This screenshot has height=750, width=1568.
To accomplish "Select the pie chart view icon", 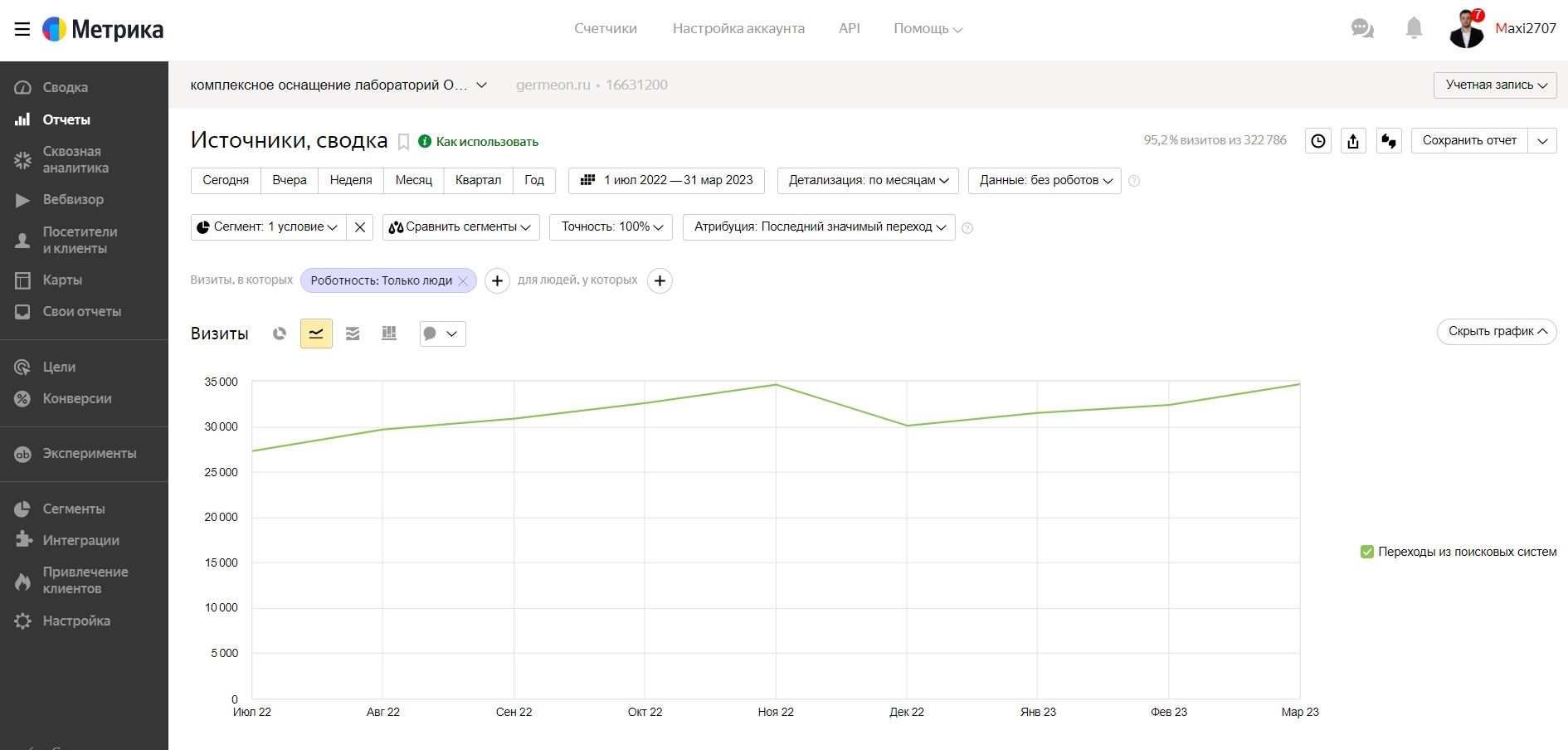I will point(280,334).
